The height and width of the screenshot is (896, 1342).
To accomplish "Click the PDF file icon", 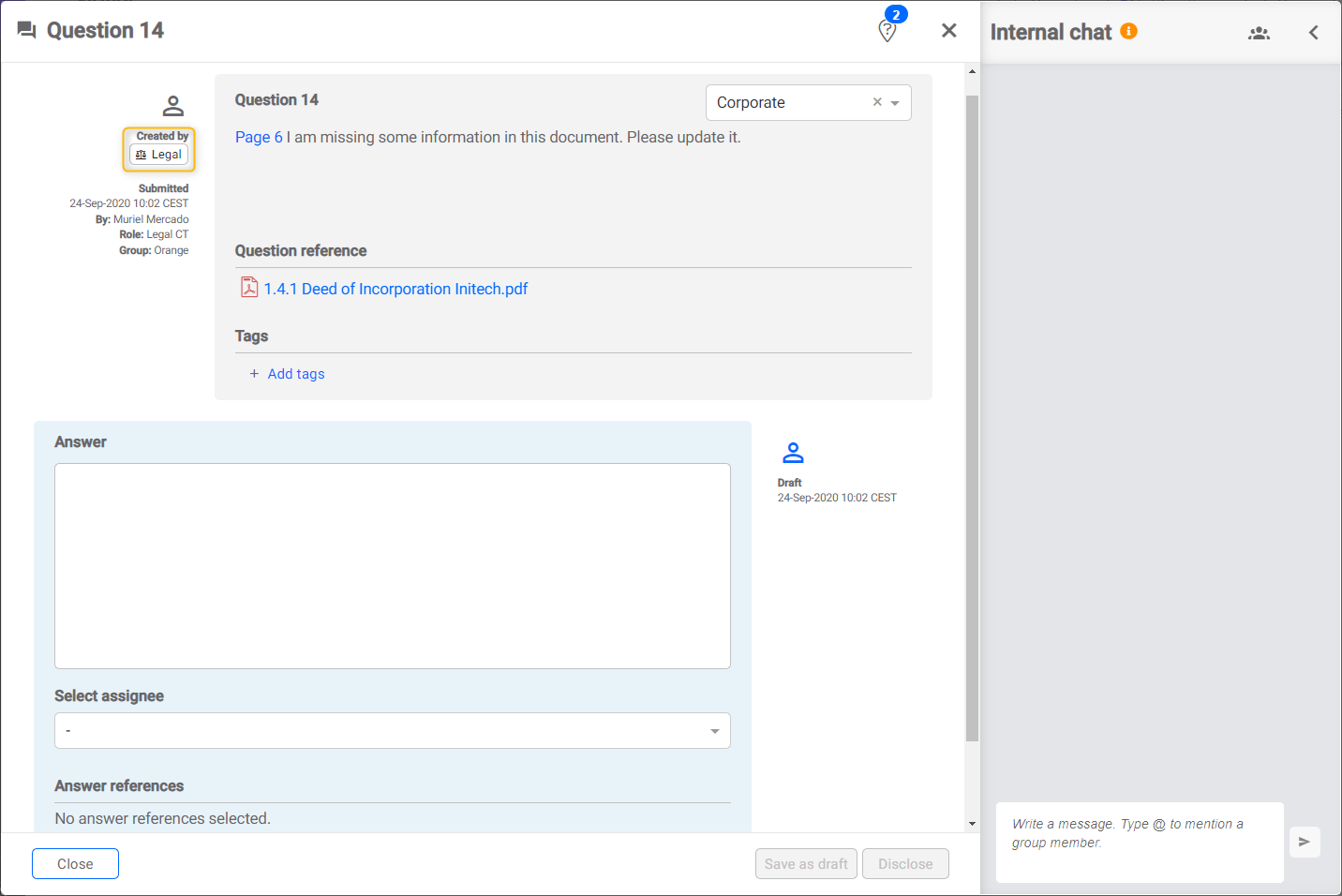I will (x=249, y=288).
